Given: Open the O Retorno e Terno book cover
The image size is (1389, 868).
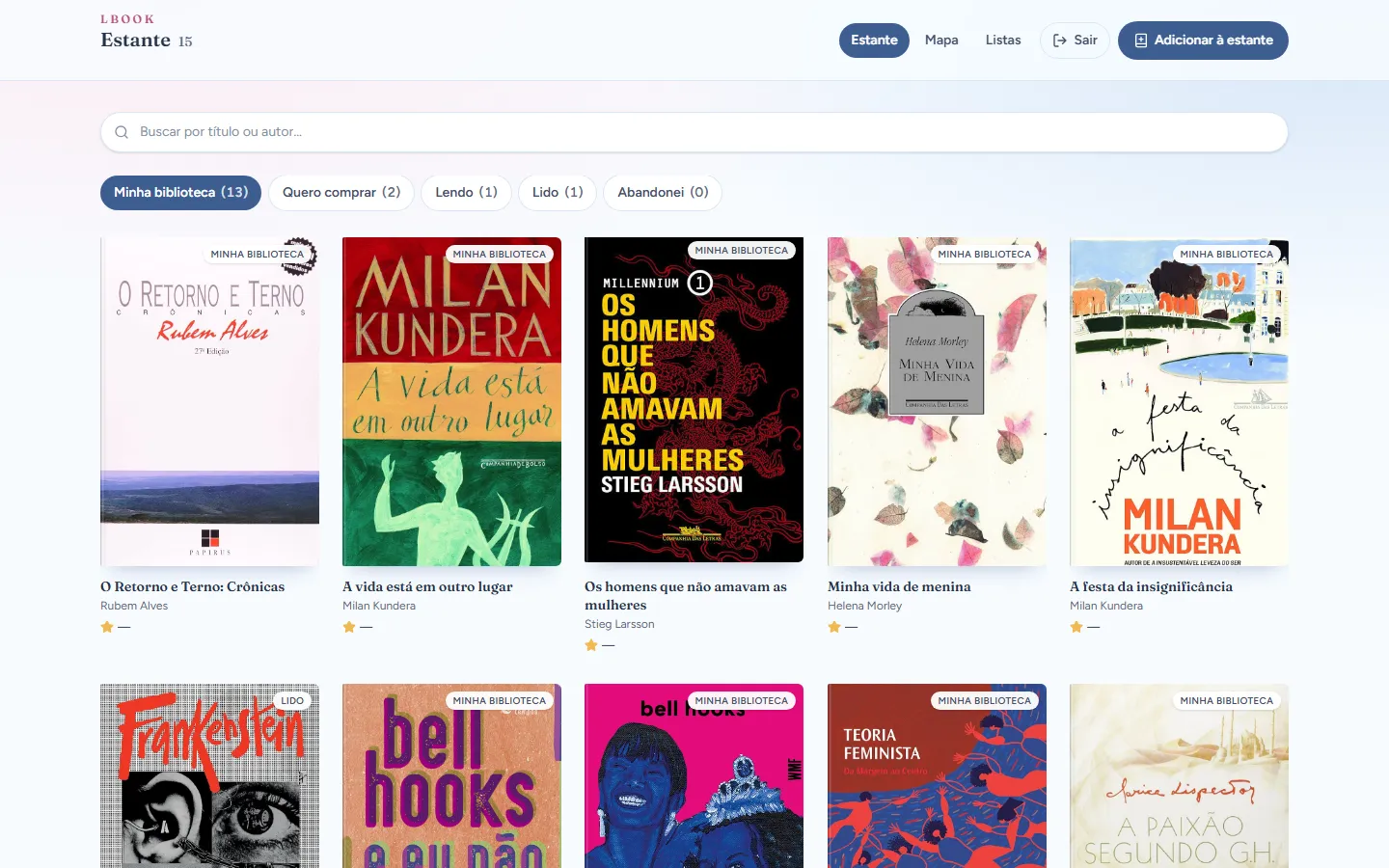Looking at the screenshot, I should tap(209, 401).
